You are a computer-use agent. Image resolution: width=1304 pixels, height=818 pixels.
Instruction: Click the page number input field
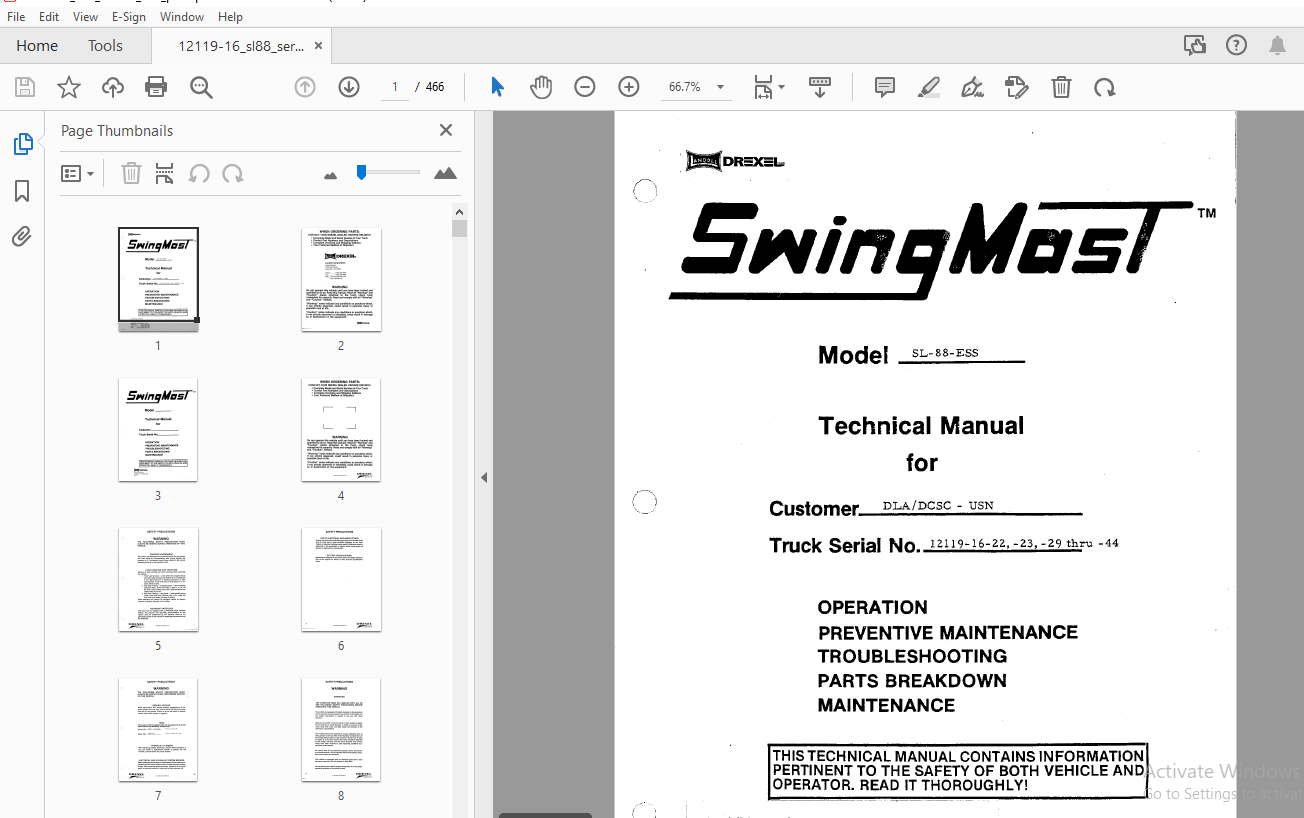coord(395,87)
